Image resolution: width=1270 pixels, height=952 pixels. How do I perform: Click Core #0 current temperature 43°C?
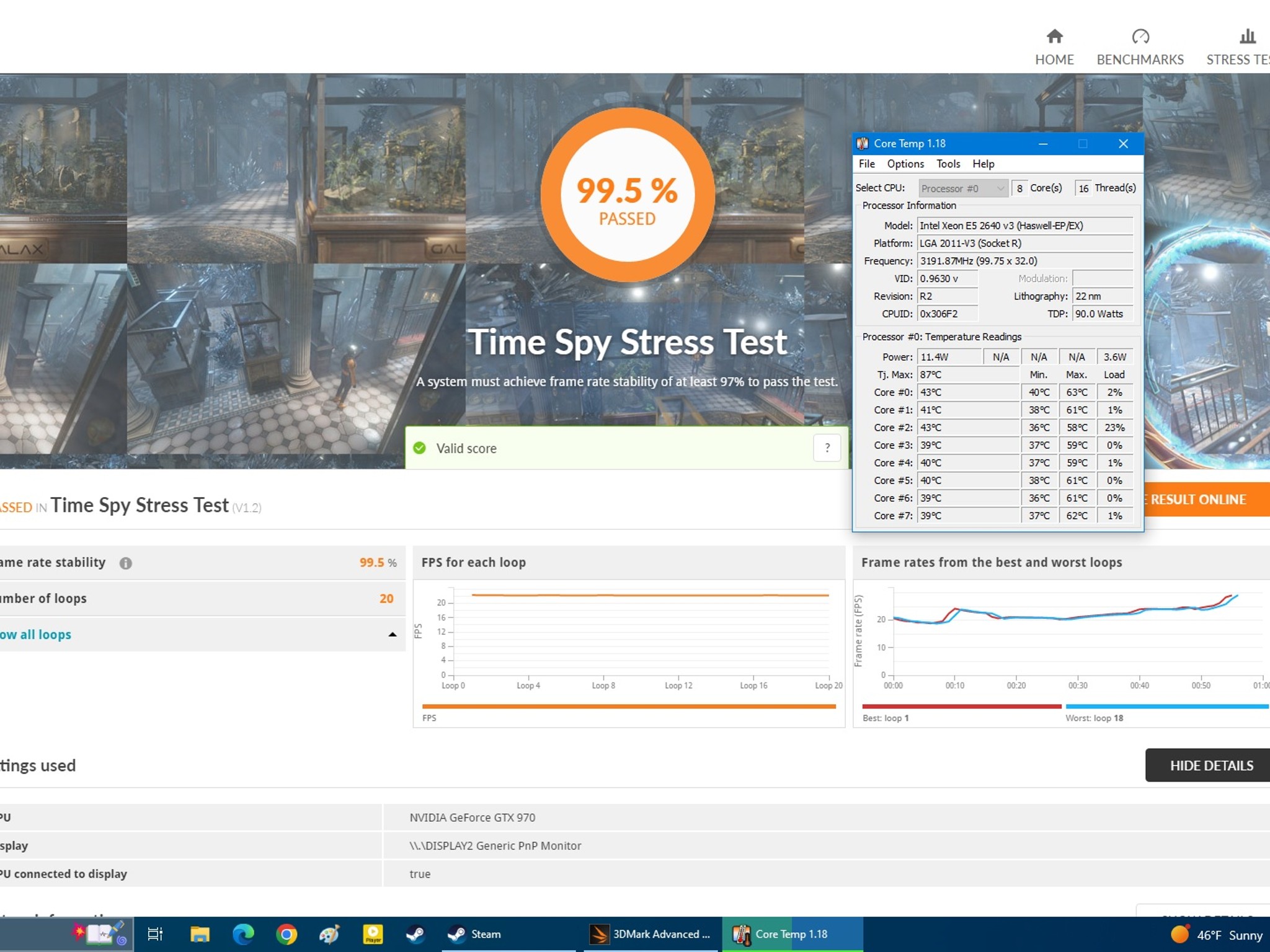(x=968, y=392)
